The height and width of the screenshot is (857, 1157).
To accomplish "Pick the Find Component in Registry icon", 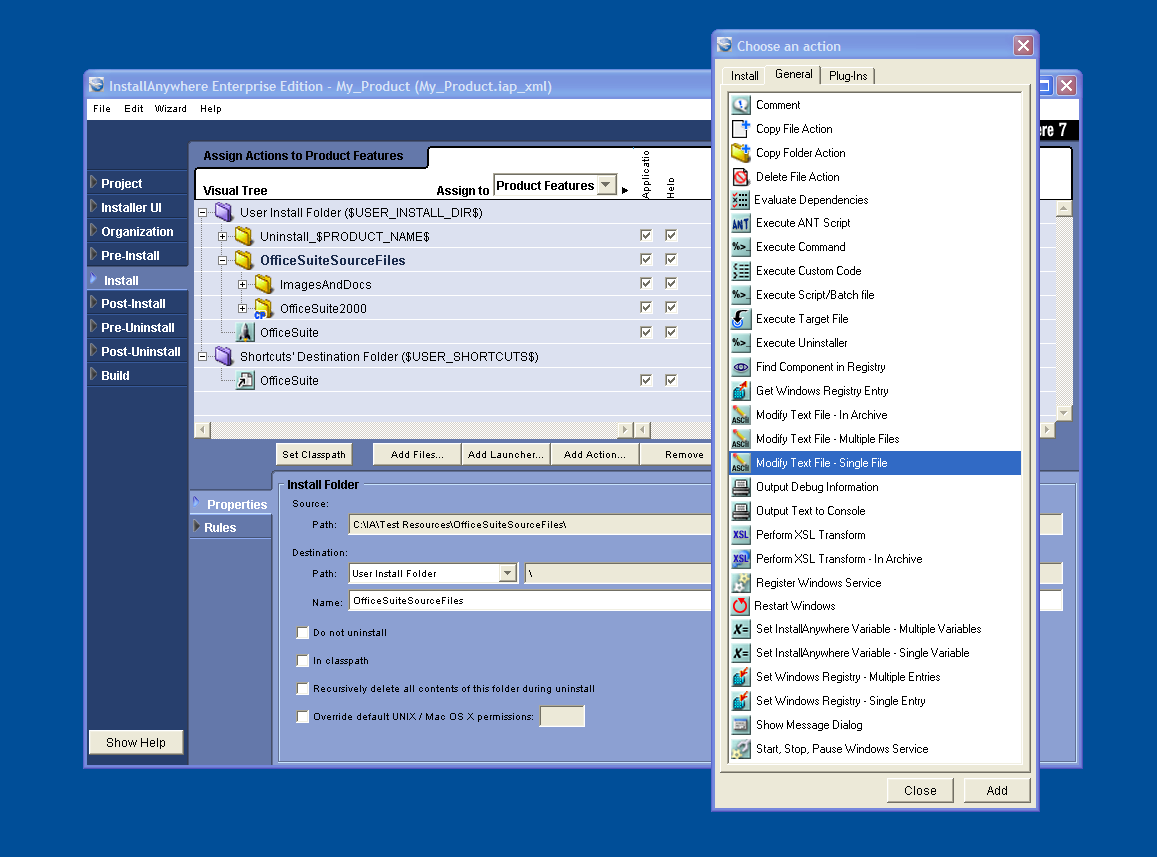I will pos(740,367).
